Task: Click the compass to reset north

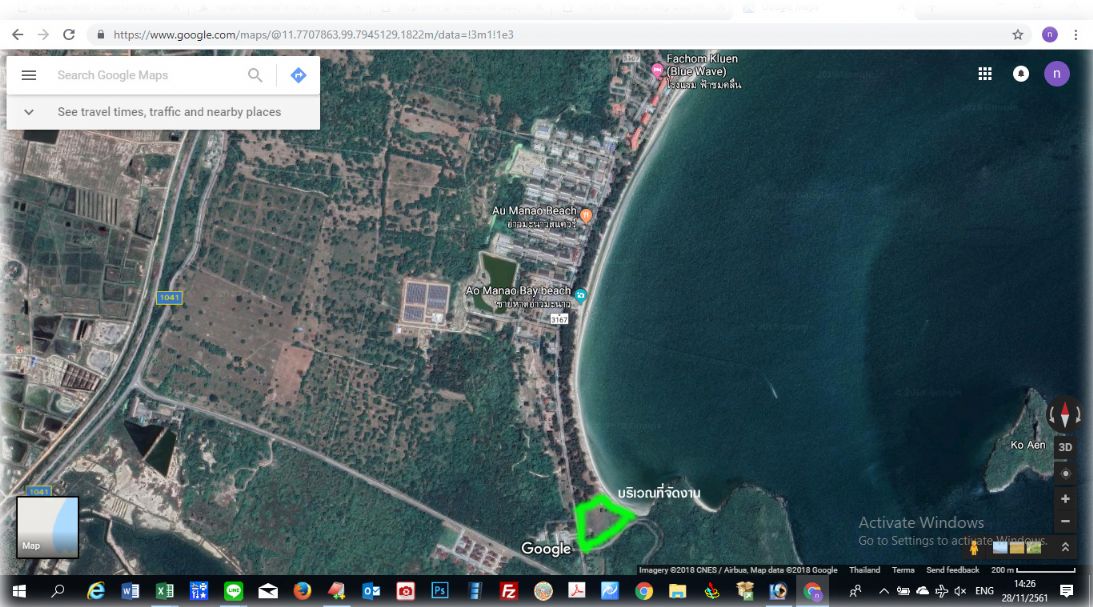Action: pos(1064,414)
